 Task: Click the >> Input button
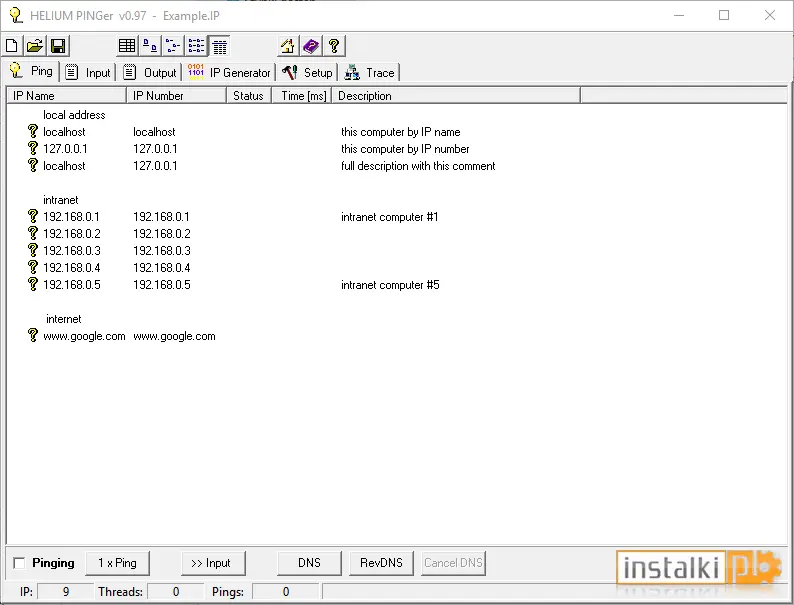point(213,563)
